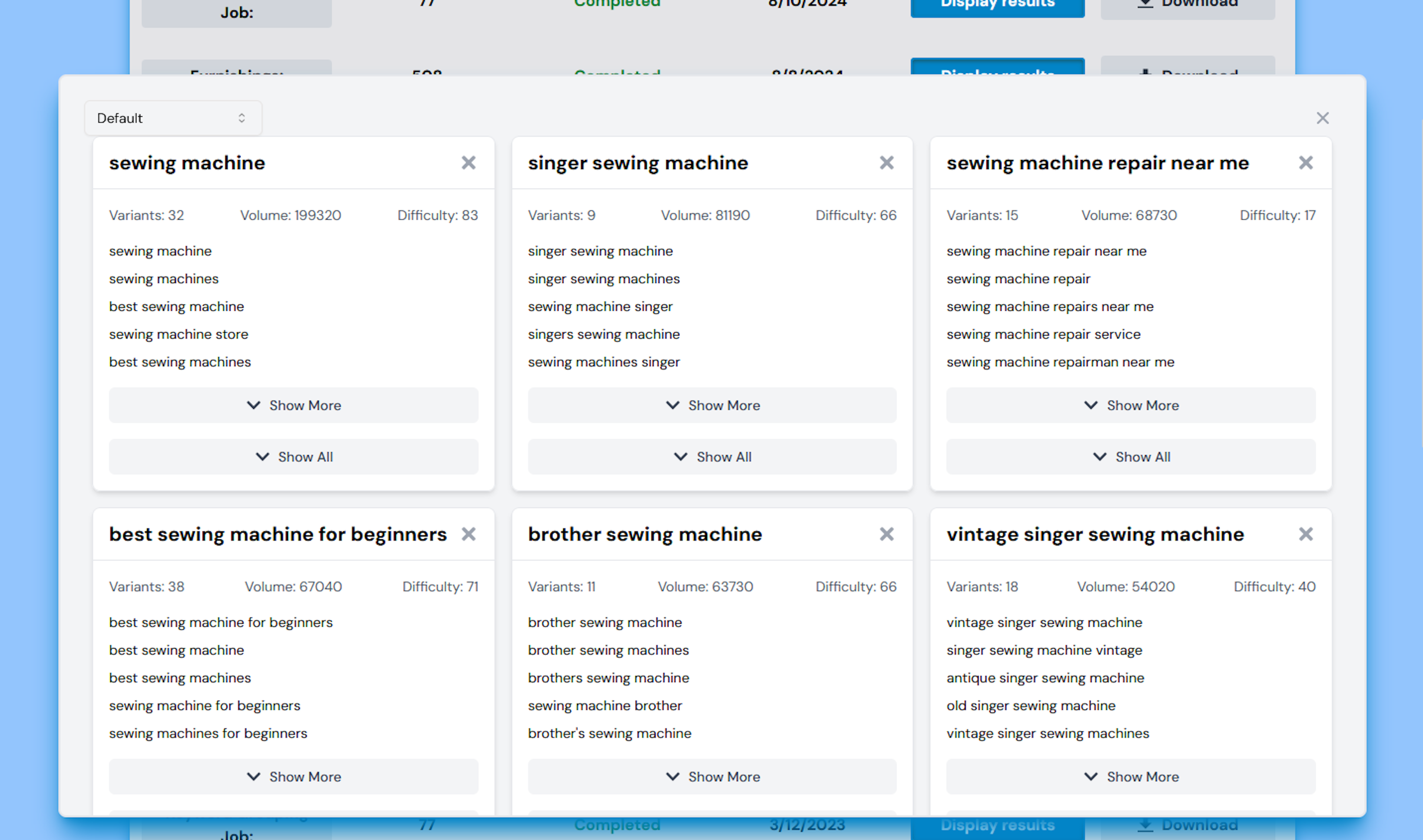Viewport: 1423px width, 840px height.
Task: Show all singer sewing machine variants
Action: point(712,457)
